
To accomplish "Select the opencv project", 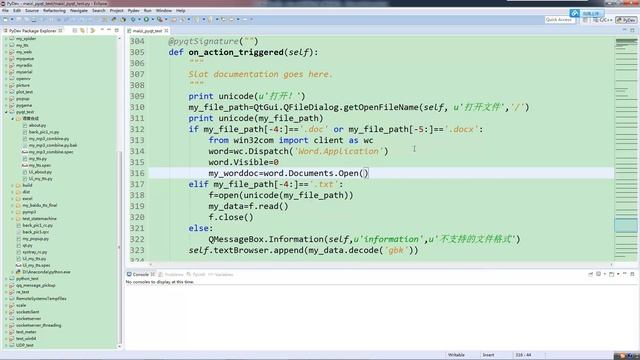I will coord(23,79).
